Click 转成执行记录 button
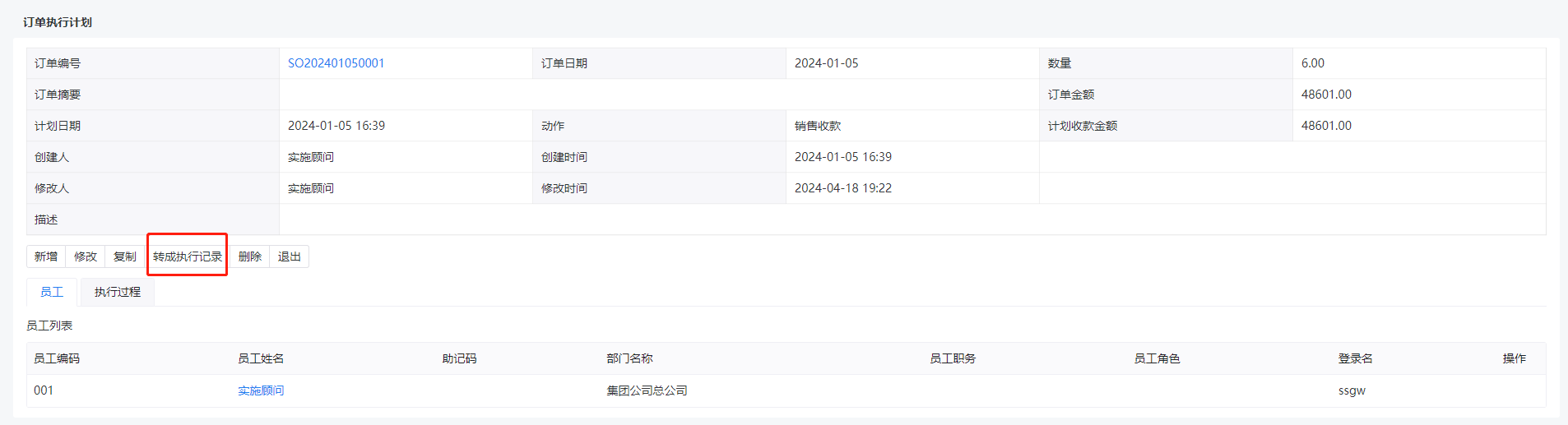 188,256
